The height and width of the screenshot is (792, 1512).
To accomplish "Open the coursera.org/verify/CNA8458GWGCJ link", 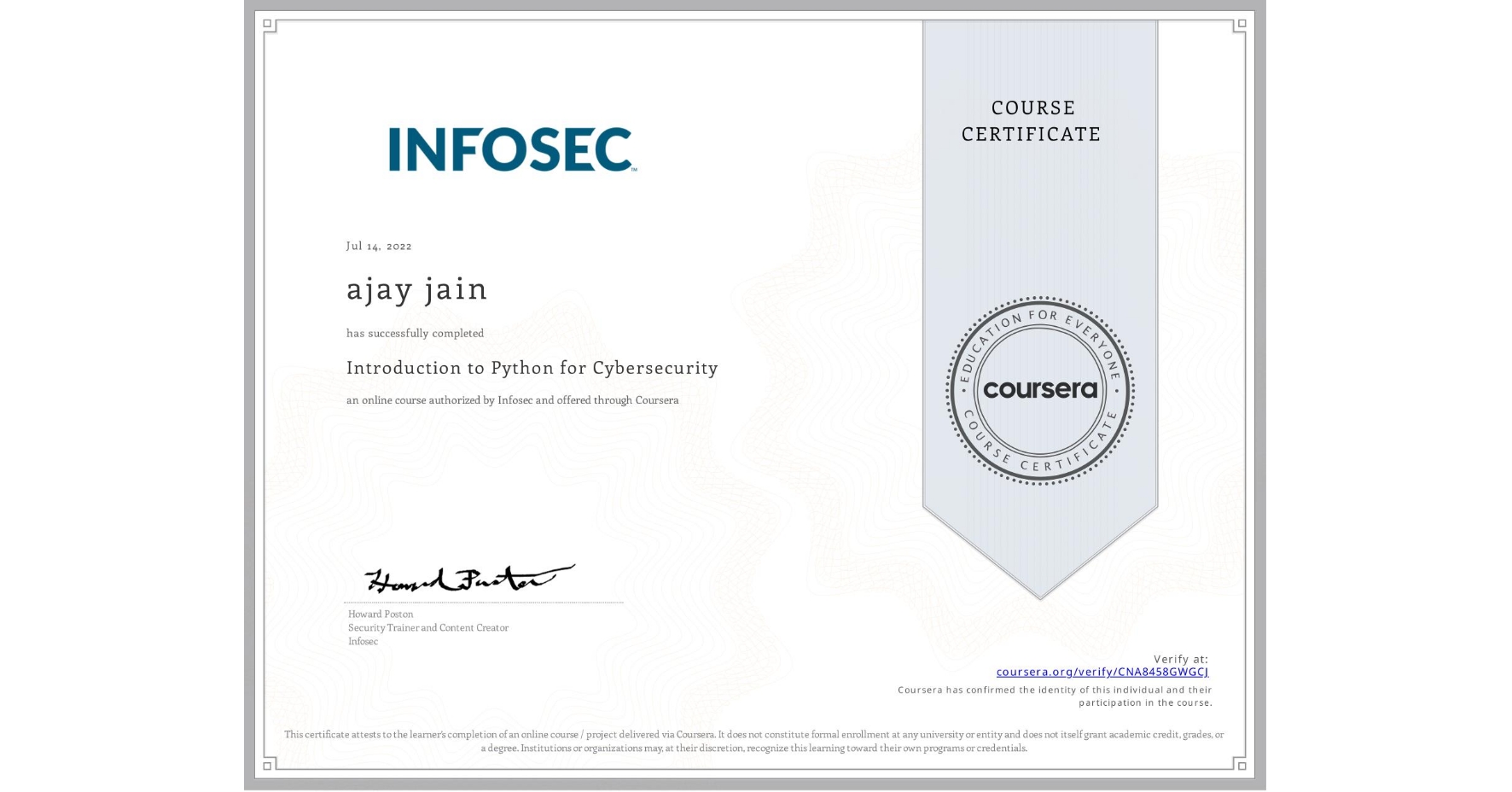I will pyautogui.click(x=1102, y=673).
